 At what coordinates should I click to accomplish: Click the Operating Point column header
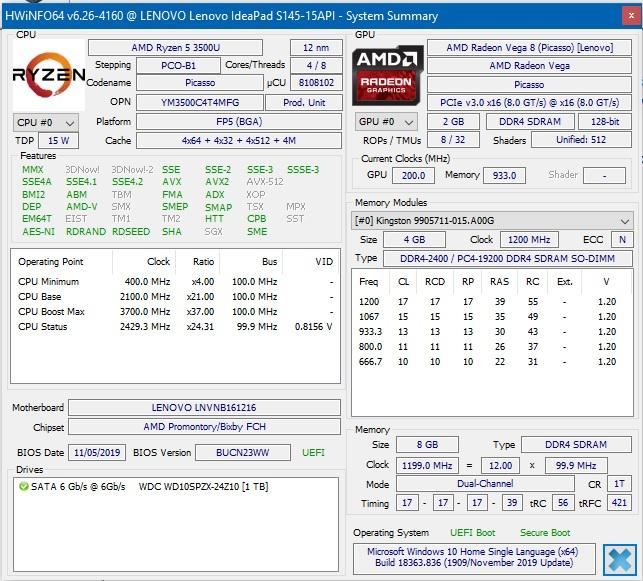pyautogui.click(x=50, y=262)
